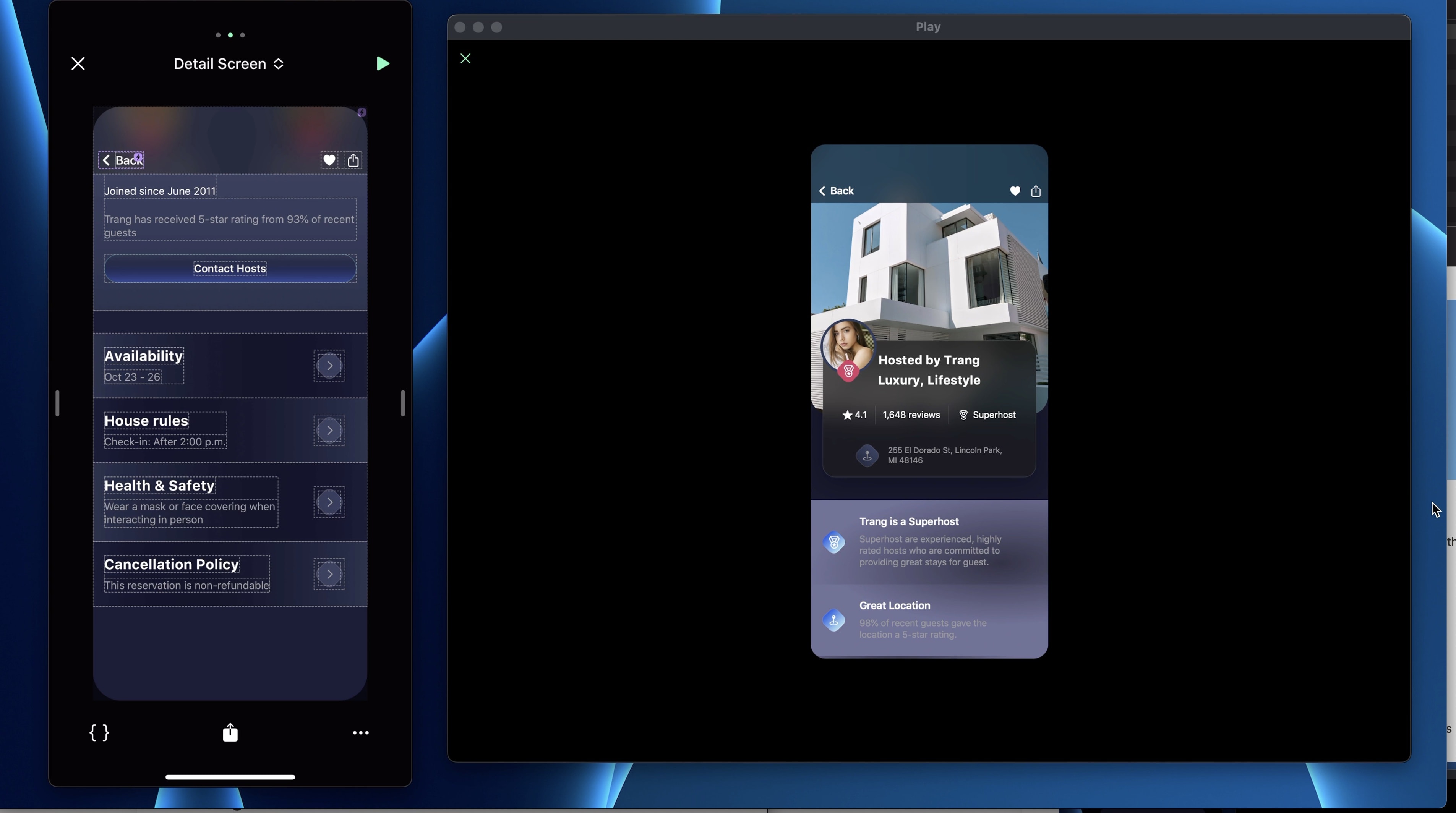Screen dimensions: 1456x813
Task: Click share icon in Play preview
Action: [x=1036, y=191]
